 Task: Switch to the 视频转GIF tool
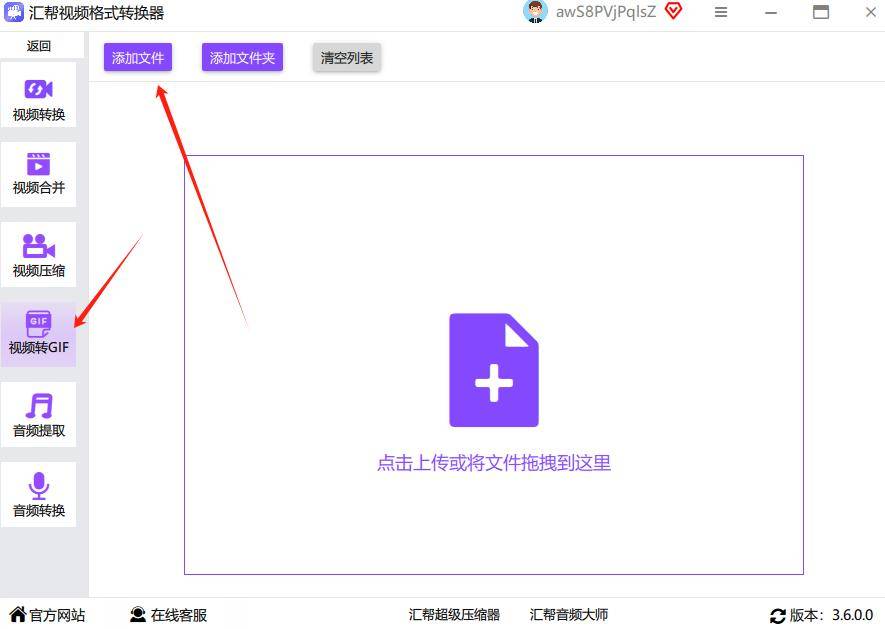pos(39,335)
